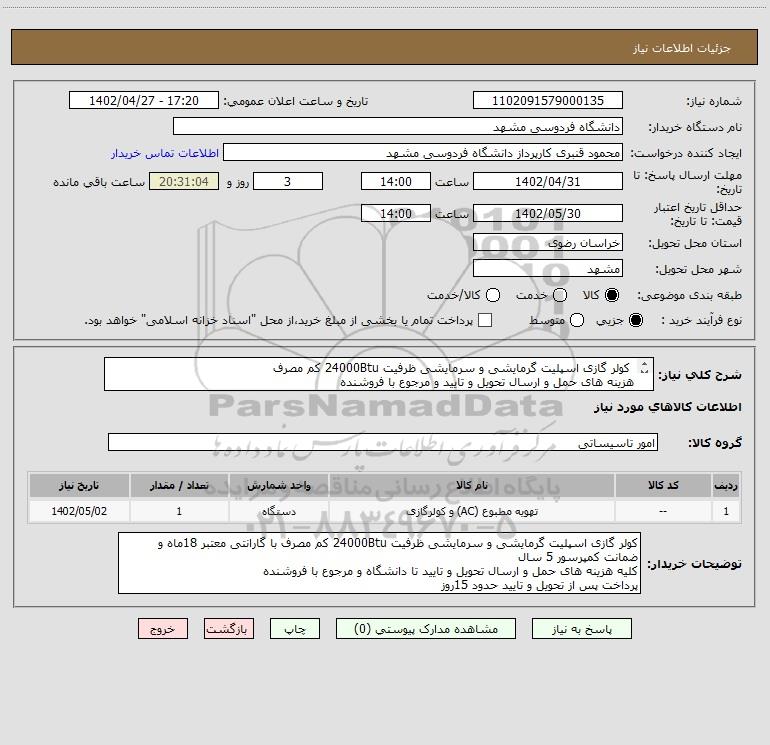Select the کالا radio button
Viewport: 770px width, 745px height.
coord(612,295)
